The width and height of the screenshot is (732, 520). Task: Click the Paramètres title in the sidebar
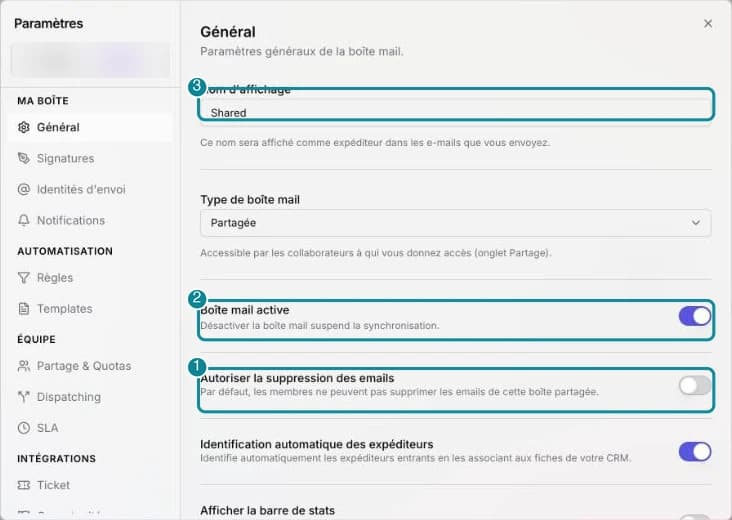point(49,23)
